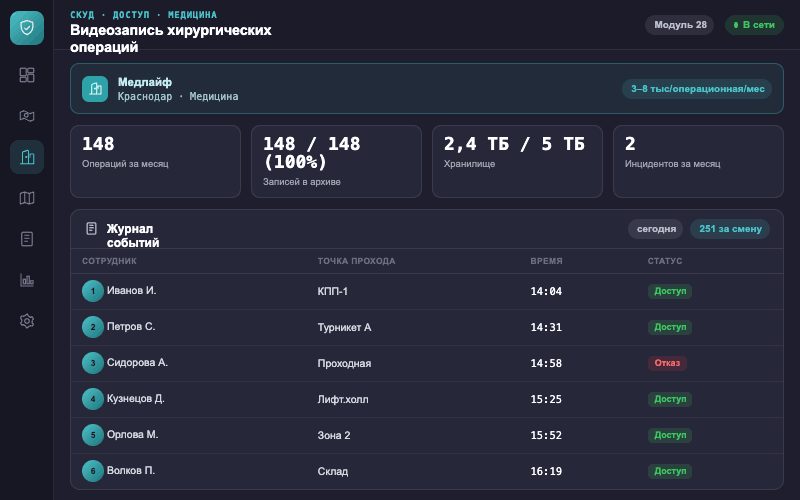The image size is (800, 500).
Task: Click the Модуль 28 badge
Action: click(x=680, y=24)
